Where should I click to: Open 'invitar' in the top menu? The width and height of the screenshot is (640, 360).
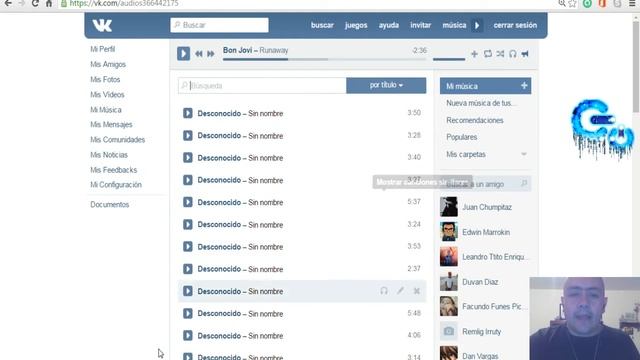[420, 25]
